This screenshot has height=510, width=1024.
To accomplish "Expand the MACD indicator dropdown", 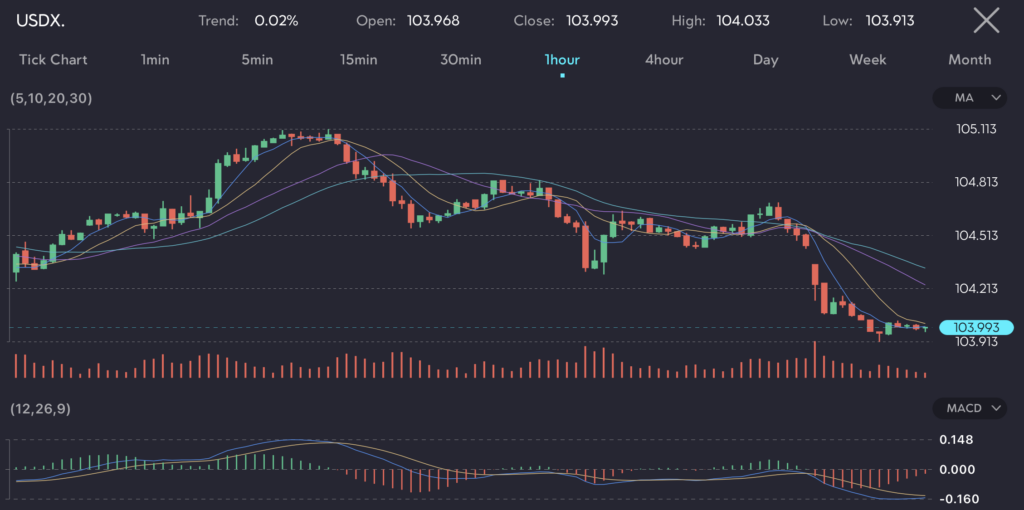I will tap(969, 408).
